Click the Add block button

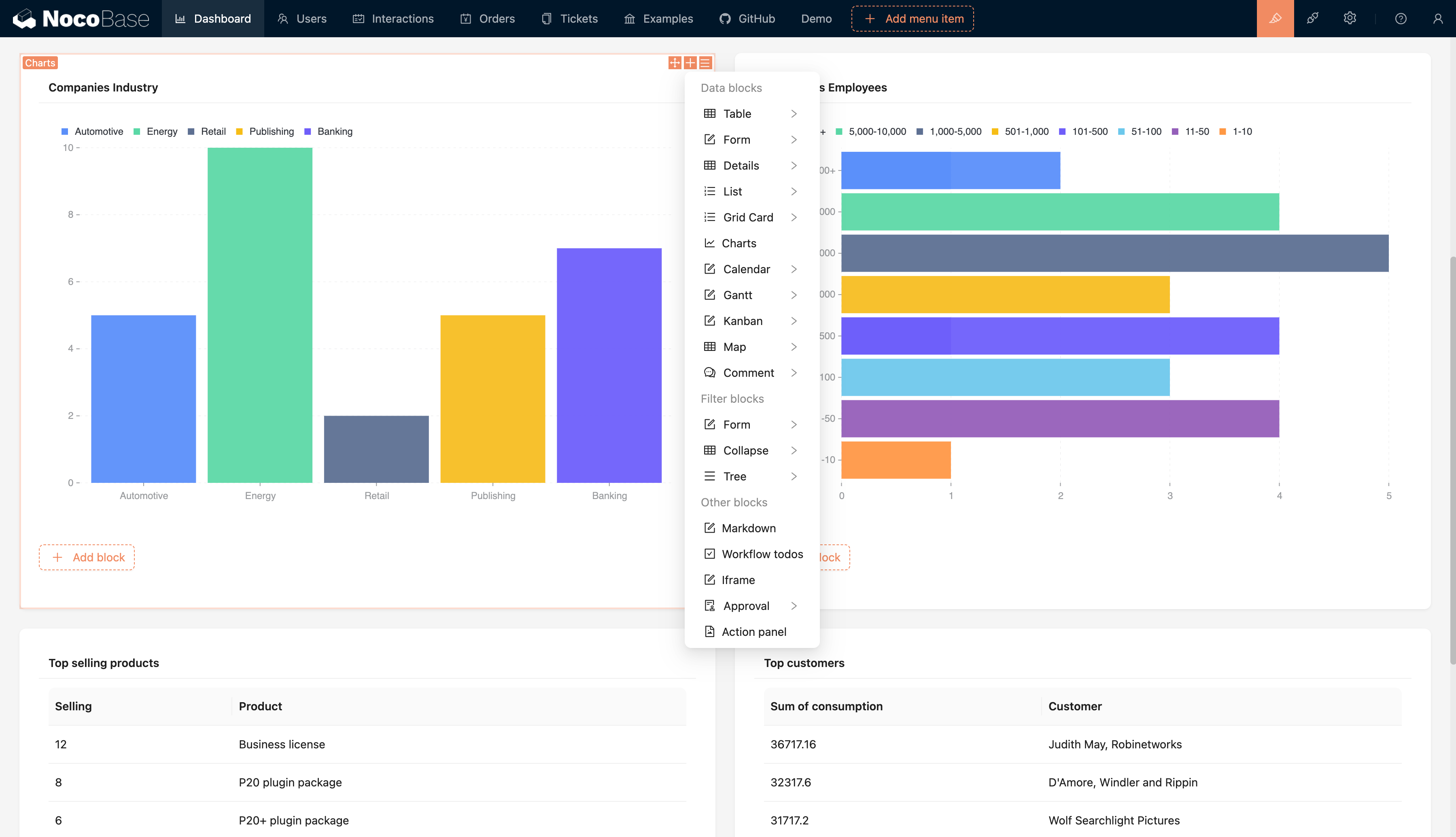click(87, 557)
